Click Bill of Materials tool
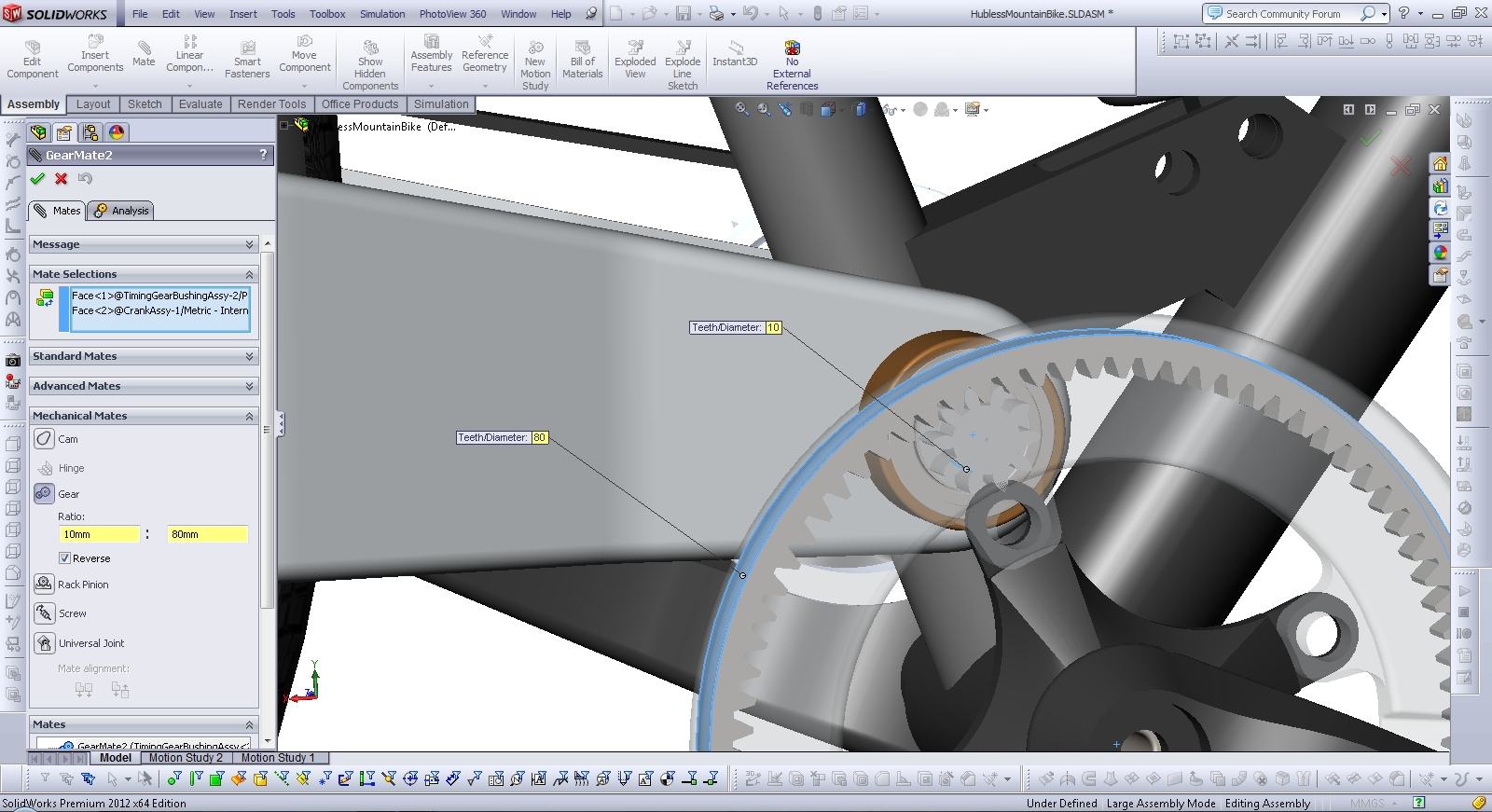This screenshot has height=812, width=1492. (x=583, y=61)
